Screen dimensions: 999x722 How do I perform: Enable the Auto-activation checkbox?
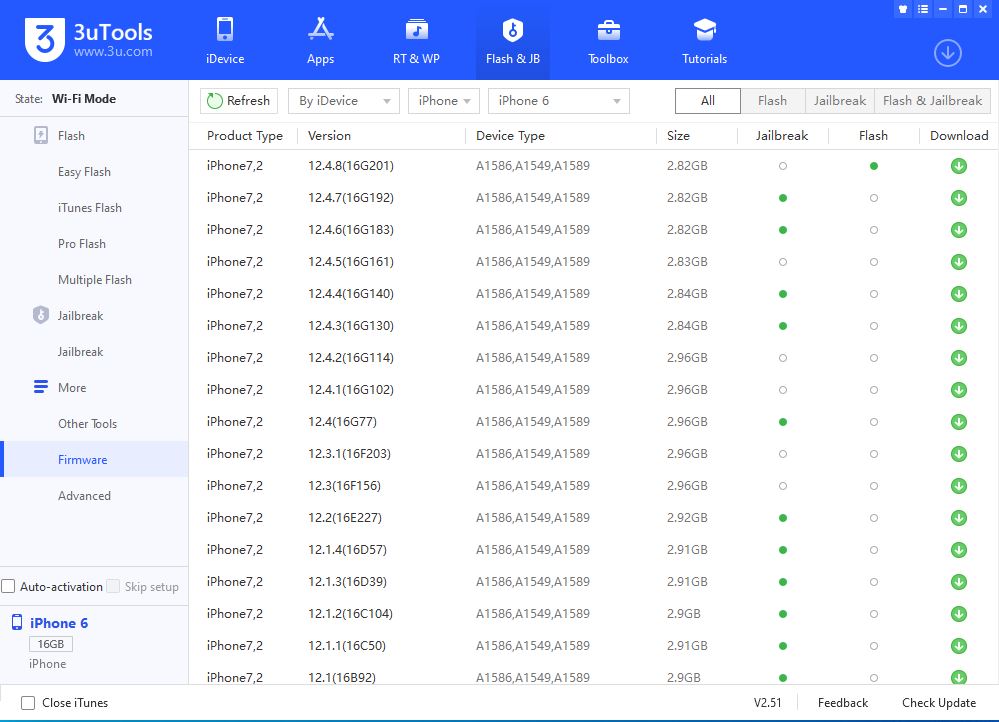(x=9, y=587)
